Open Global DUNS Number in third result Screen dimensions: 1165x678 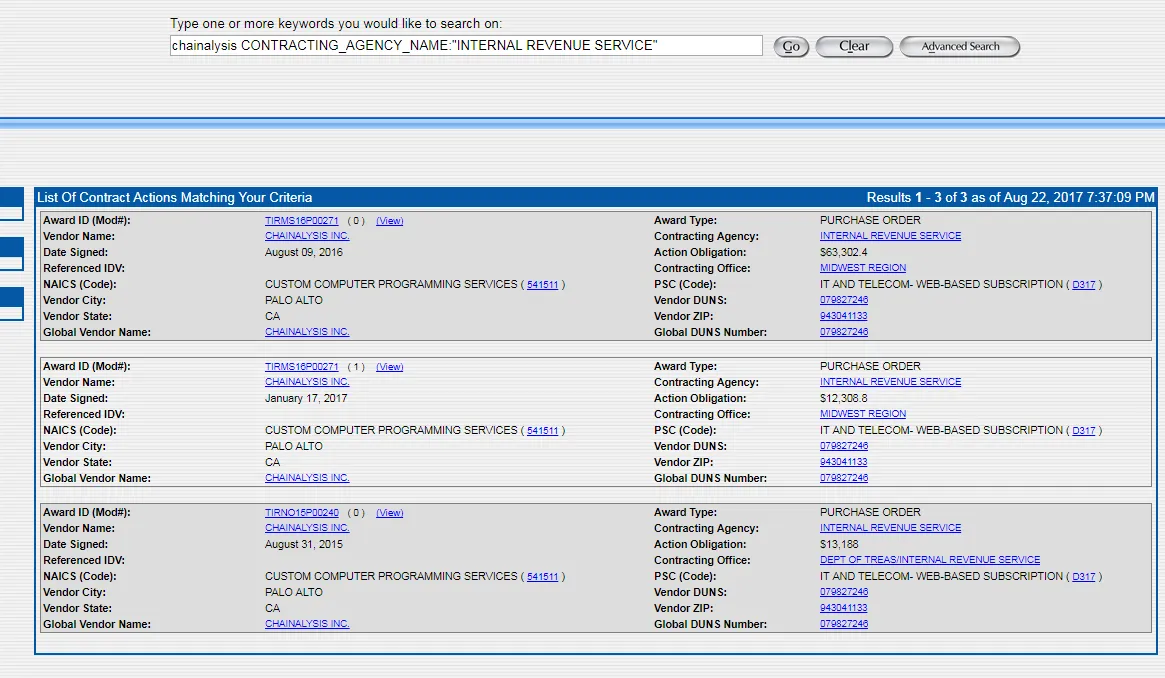click(844, 624)
